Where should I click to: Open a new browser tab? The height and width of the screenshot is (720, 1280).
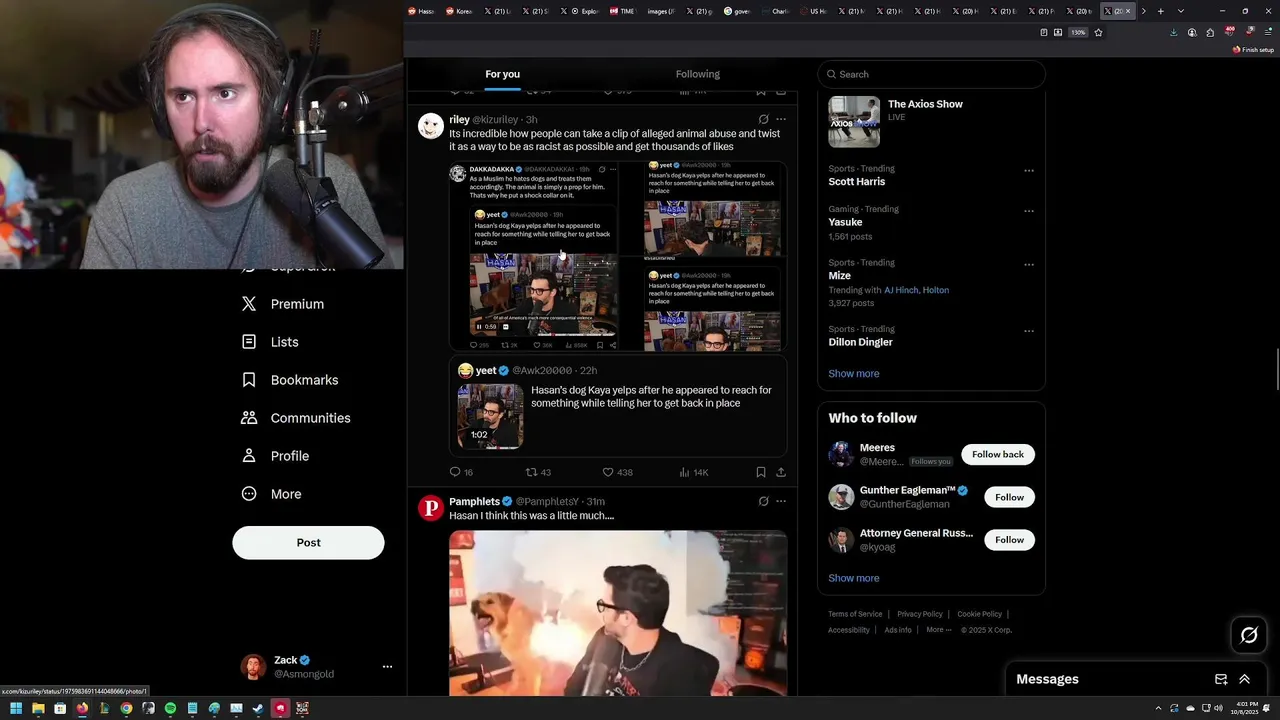[x=1160, y=11]
